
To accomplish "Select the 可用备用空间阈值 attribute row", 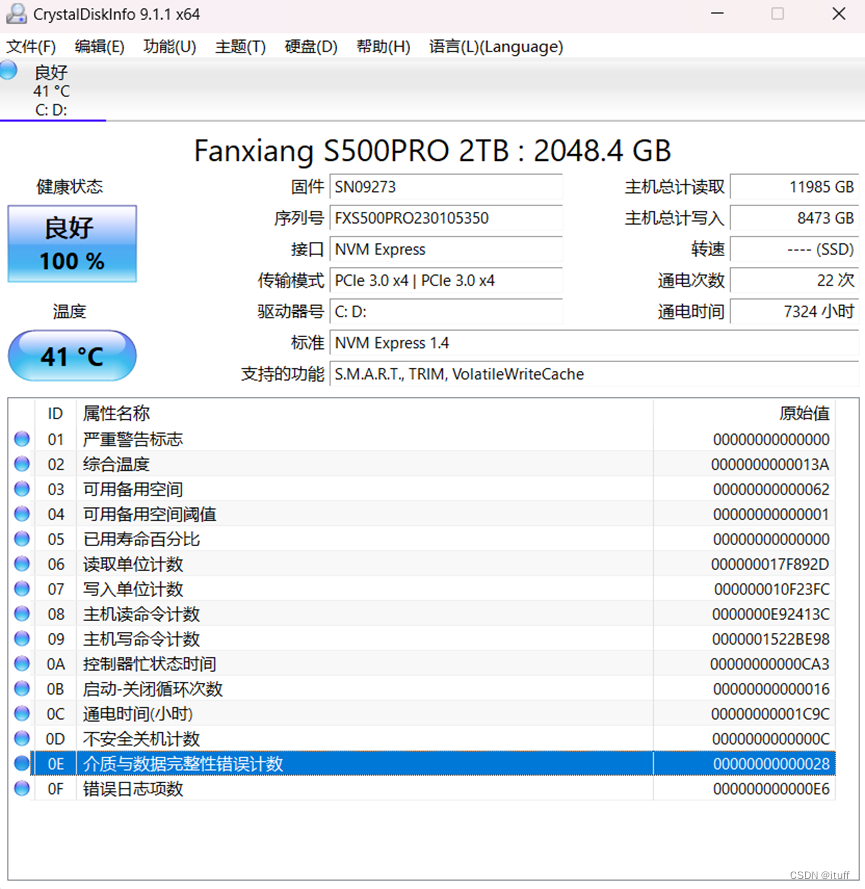I will (422, 514).
